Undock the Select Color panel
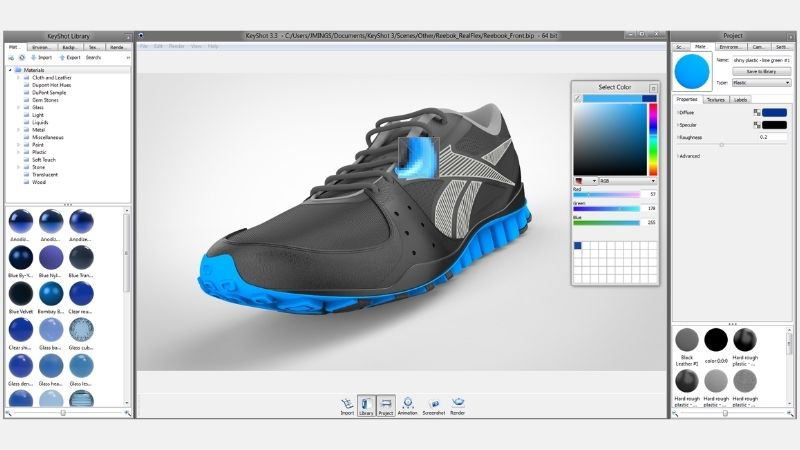Screen dimensions: 800x450 pyautogui.click(x=653, y=88)
